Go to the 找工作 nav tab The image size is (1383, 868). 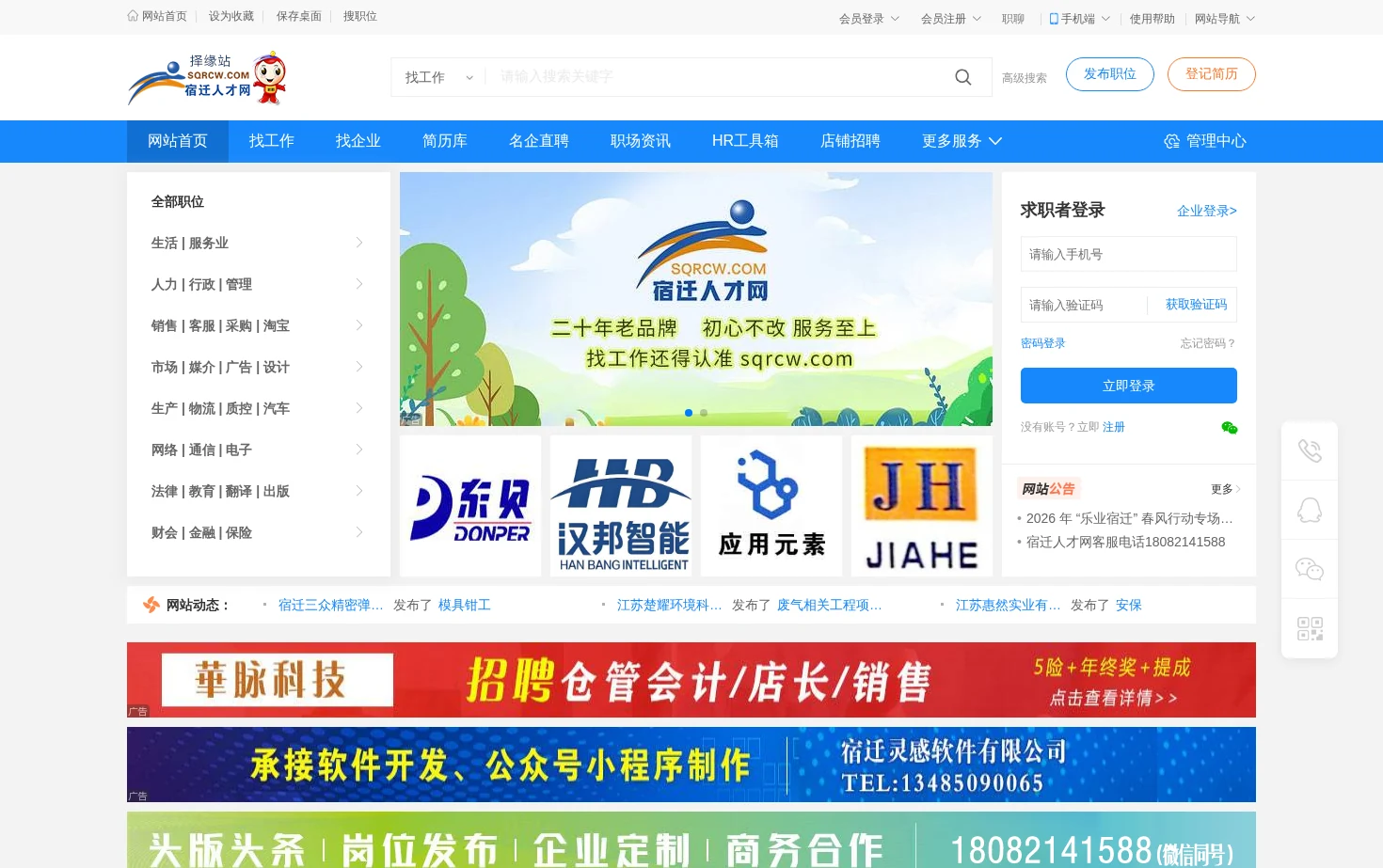click(272, 141)
